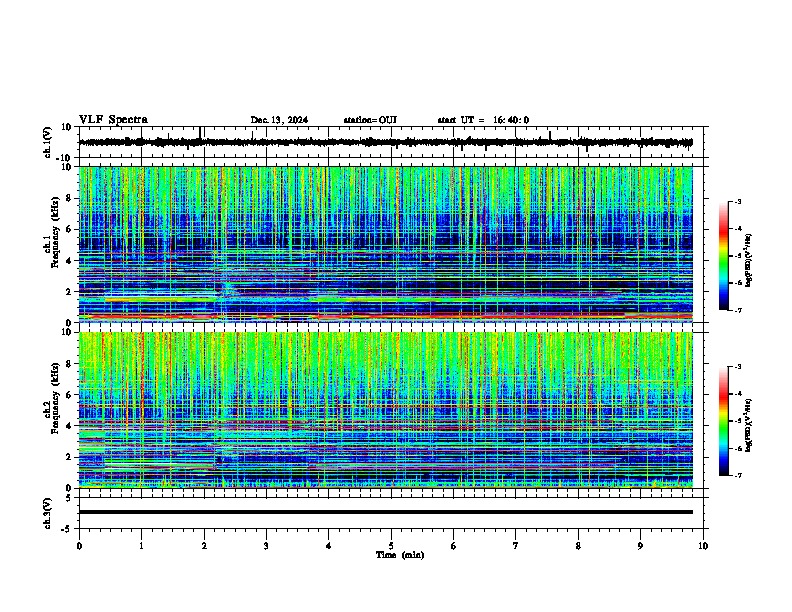Click time axis tick label "2"
The image size is (792, 612).
coord(204,546)
